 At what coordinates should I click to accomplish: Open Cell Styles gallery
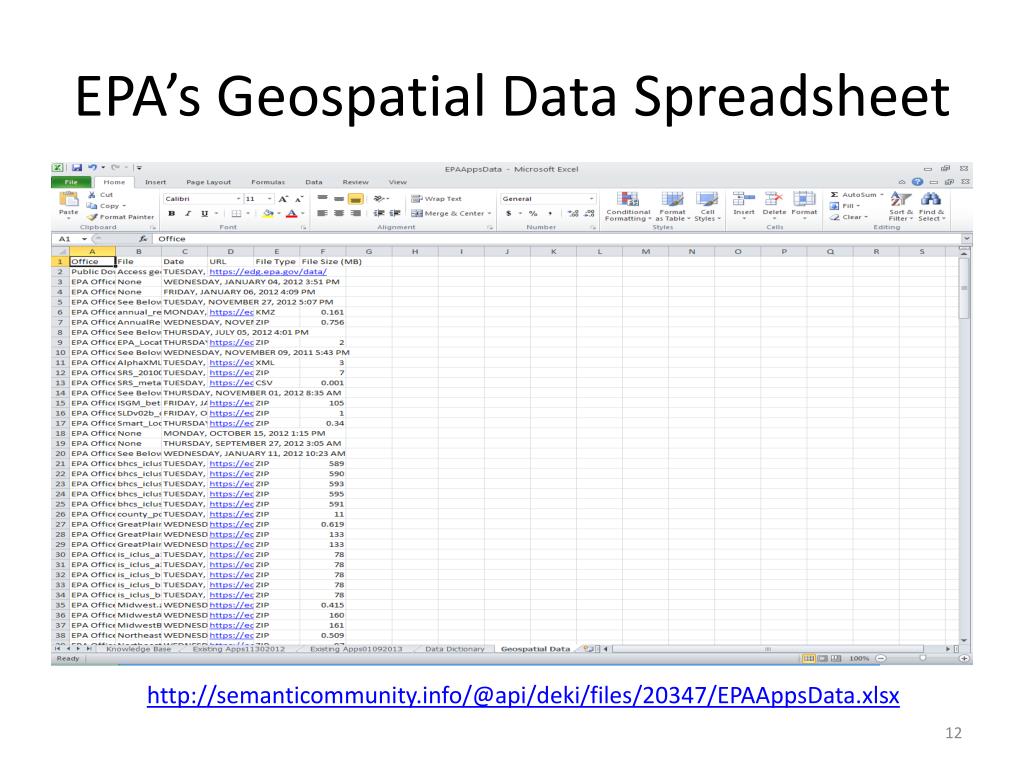click(707, 206)
